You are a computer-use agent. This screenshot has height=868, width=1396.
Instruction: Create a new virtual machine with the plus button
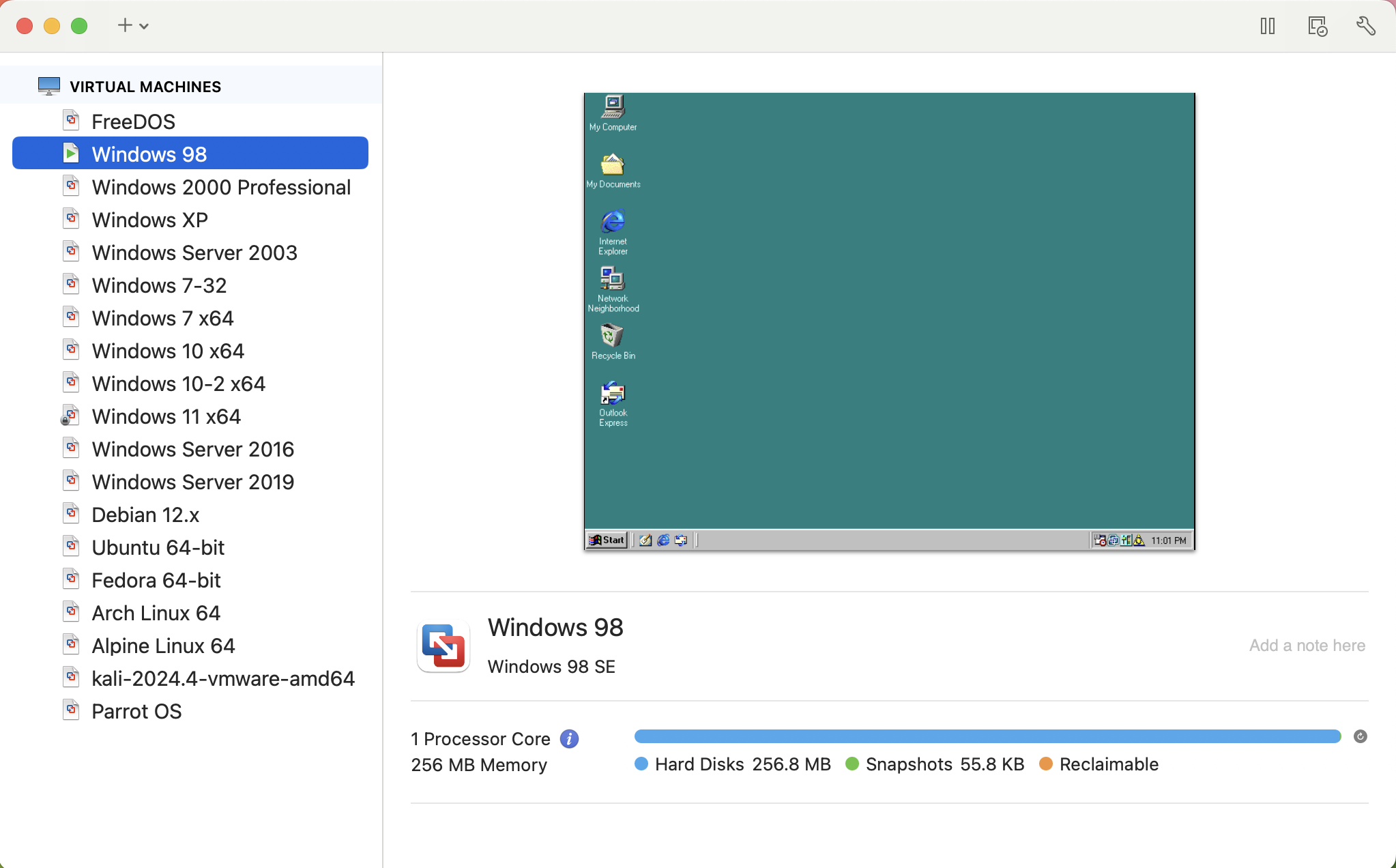click(x=124, y=25)
